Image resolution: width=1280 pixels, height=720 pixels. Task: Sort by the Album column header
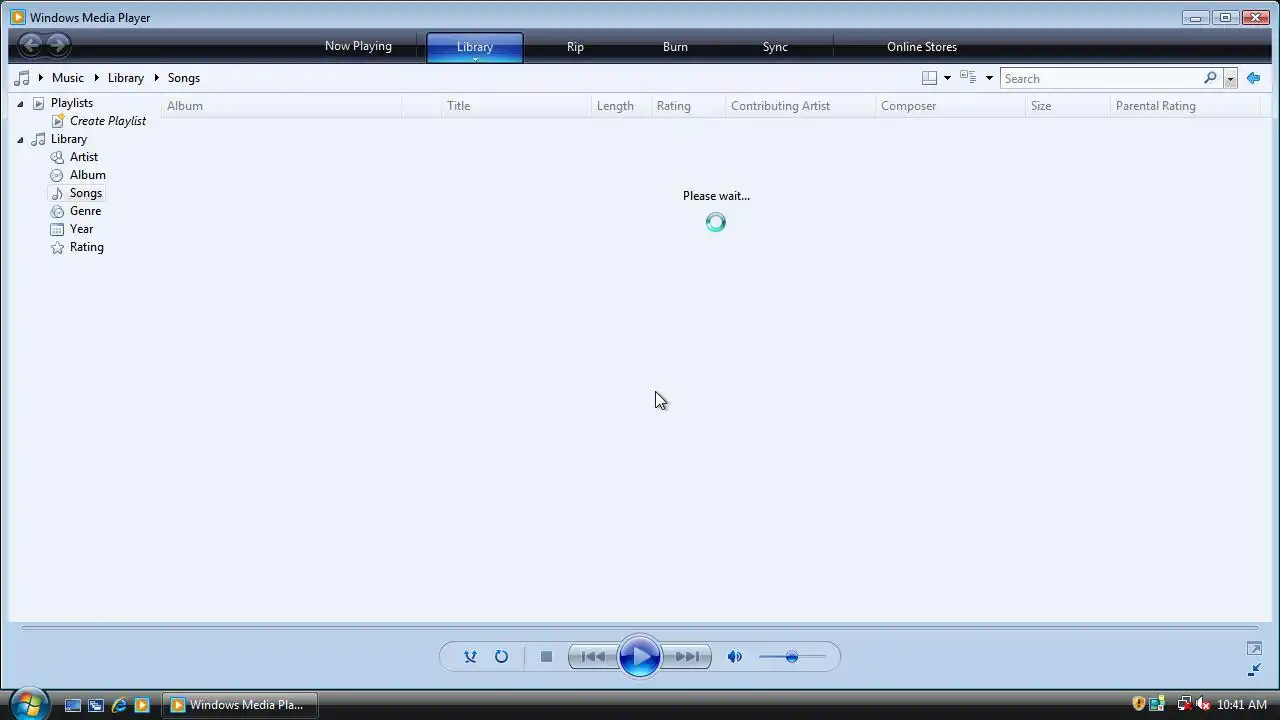point(281,106)
